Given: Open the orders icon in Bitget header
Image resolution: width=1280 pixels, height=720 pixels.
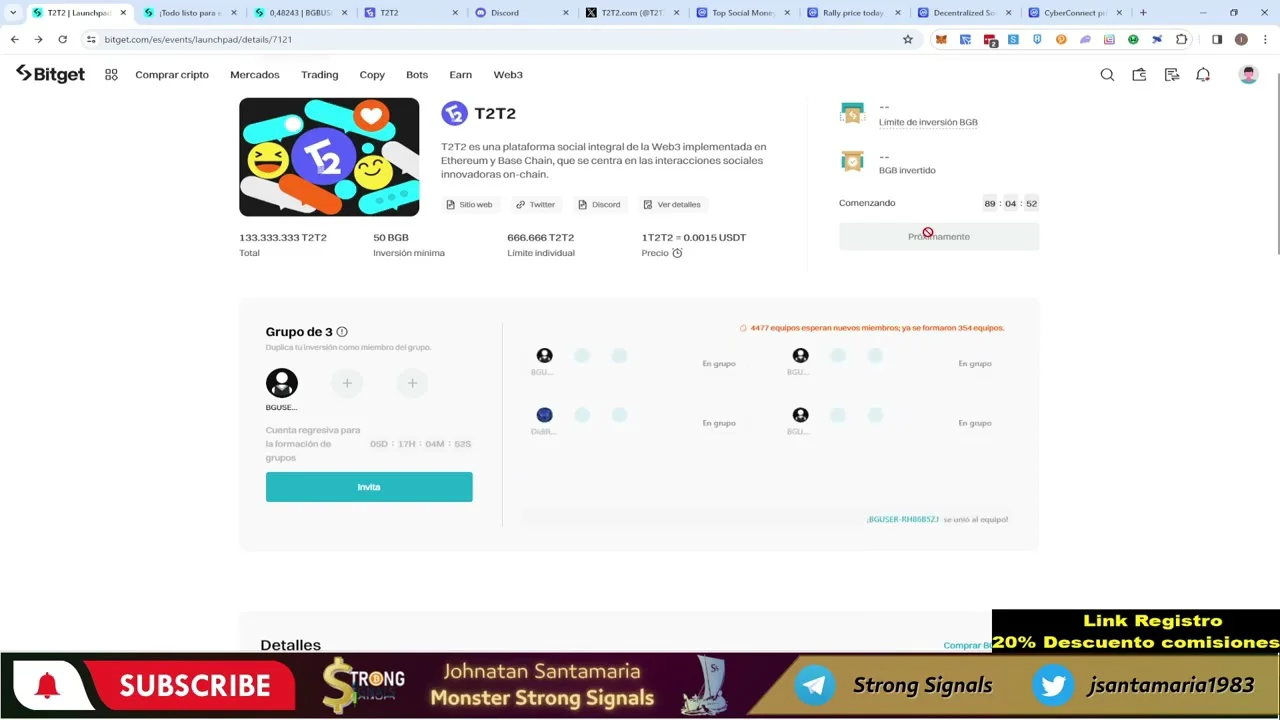Looking at the screenshot, I should pyautogui.click(x=1171, y=75).
